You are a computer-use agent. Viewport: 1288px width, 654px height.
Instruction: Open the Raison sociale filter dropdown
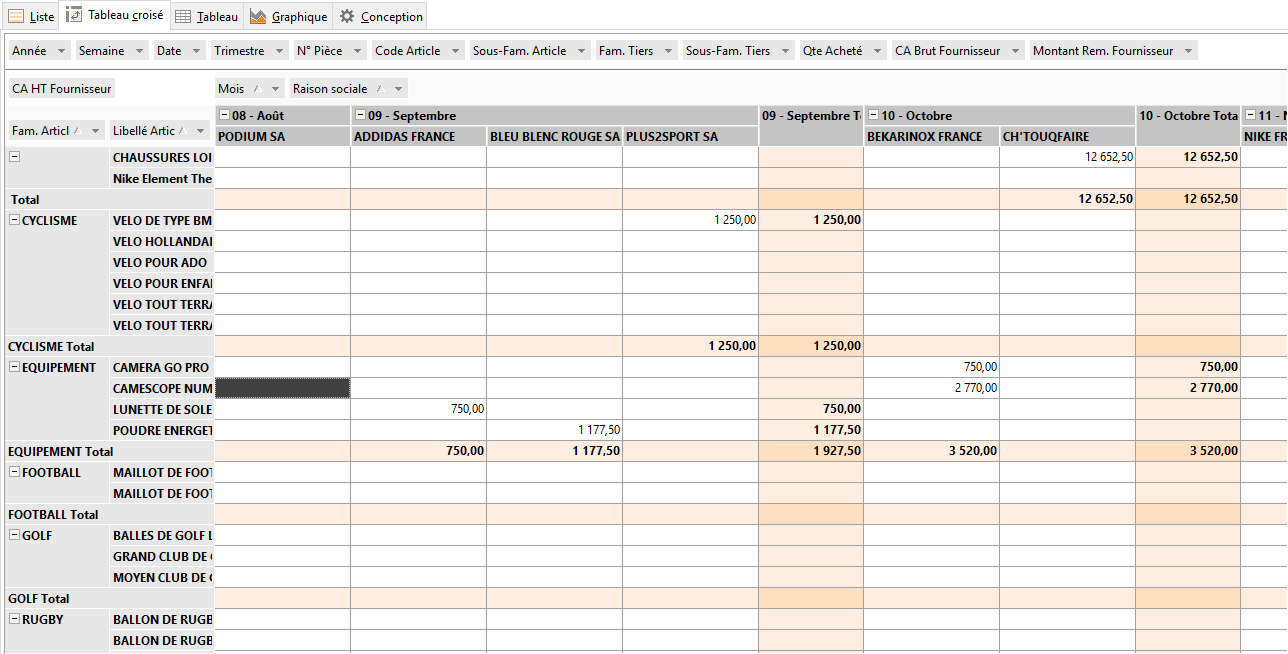click(x=398, y=89)
